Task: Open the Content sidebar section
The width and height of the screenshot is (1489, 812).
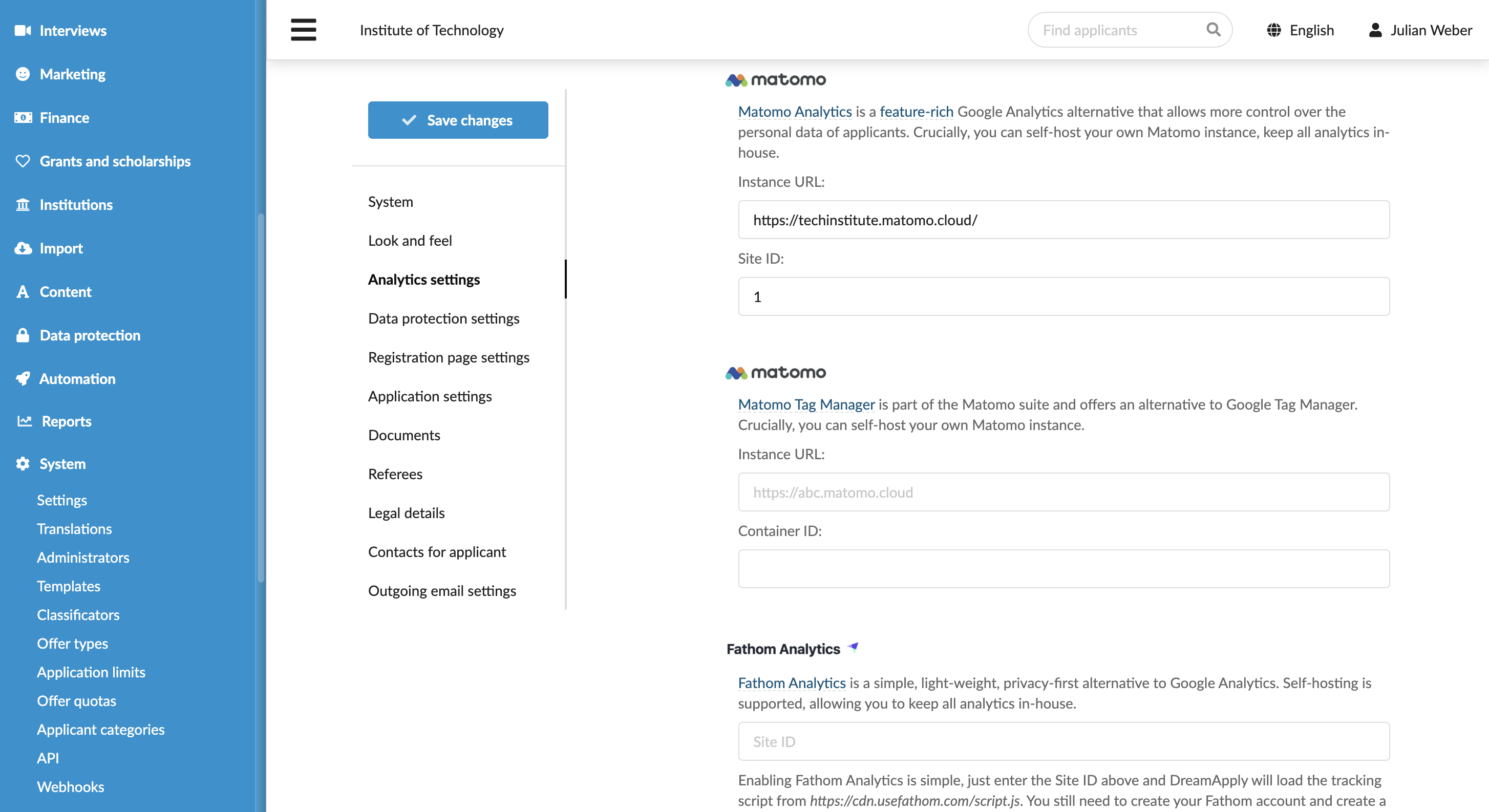Action: [x=66, y=292]
